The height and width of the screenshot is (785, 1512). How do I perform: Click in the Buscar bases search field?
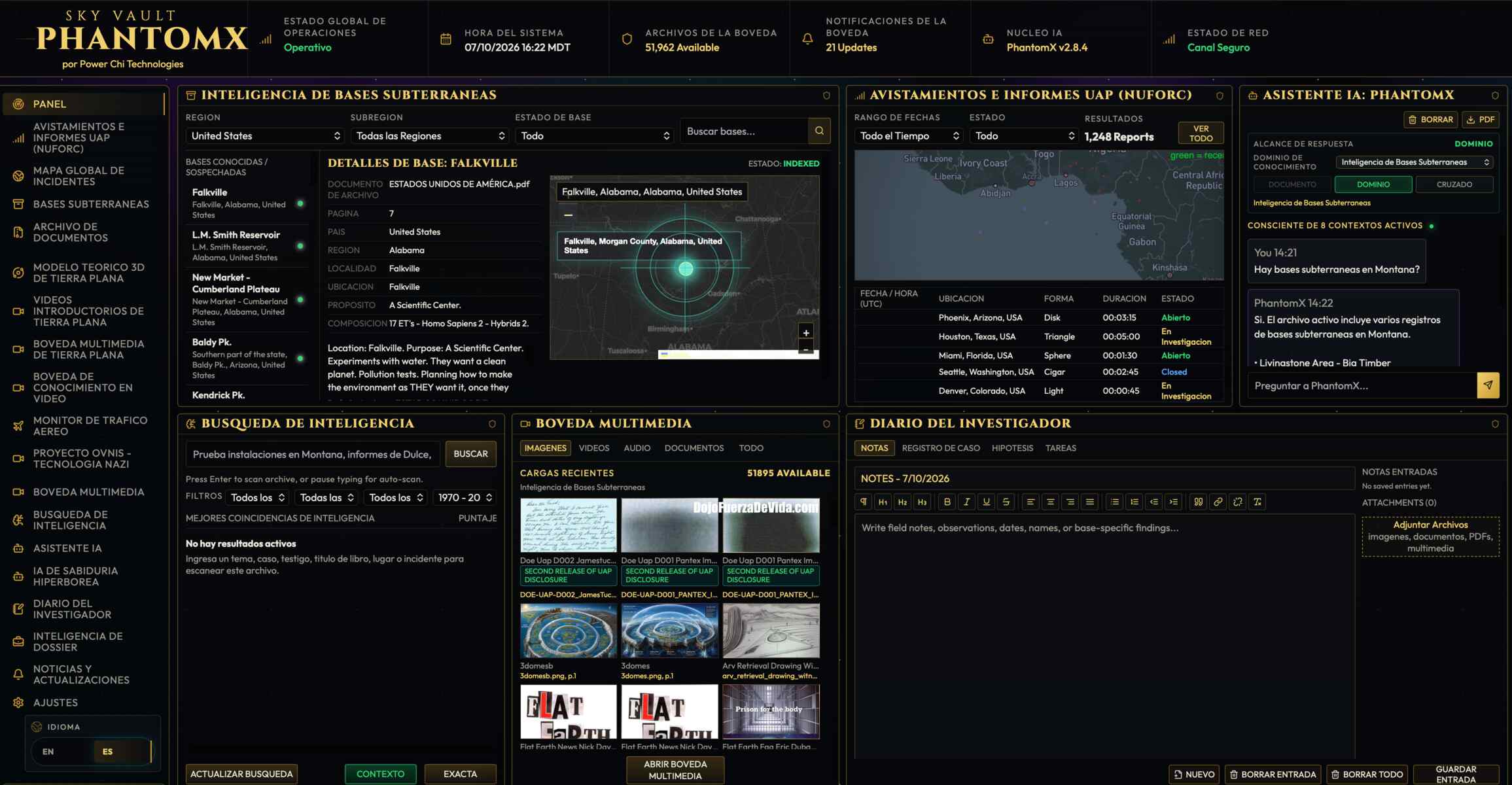click(744, 131)
